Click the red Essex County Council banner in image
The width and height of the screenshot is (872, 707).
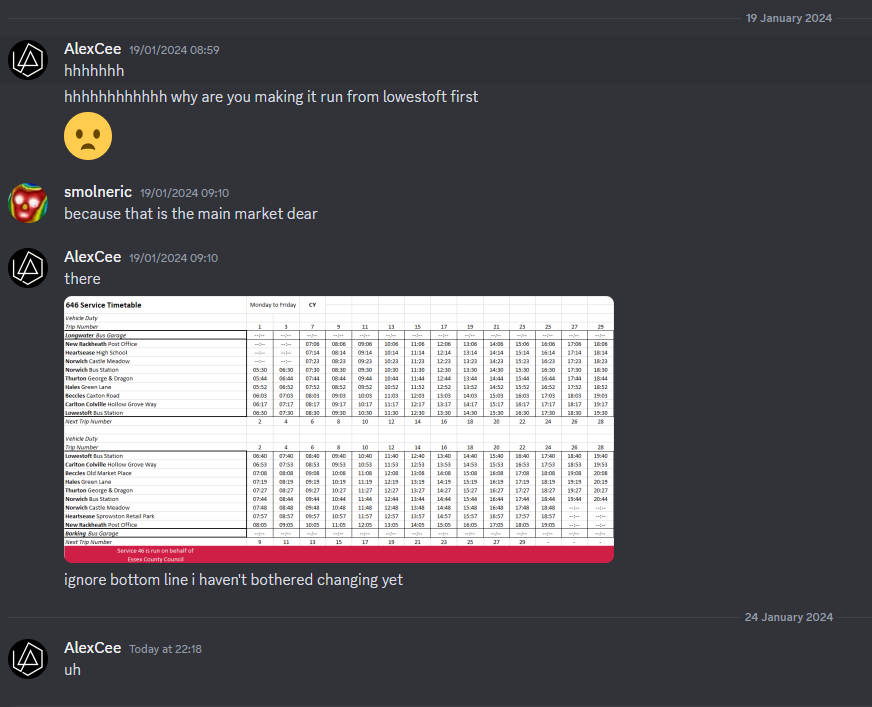tap(339, 555)
